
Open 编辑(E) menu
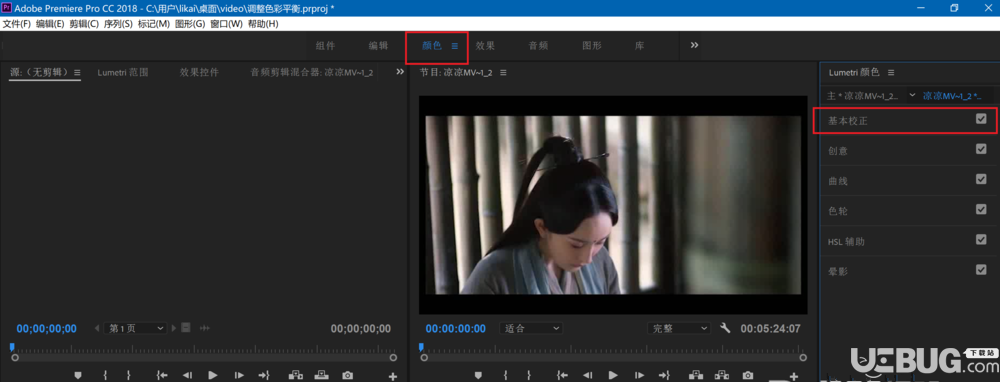(x=50, y=24)
